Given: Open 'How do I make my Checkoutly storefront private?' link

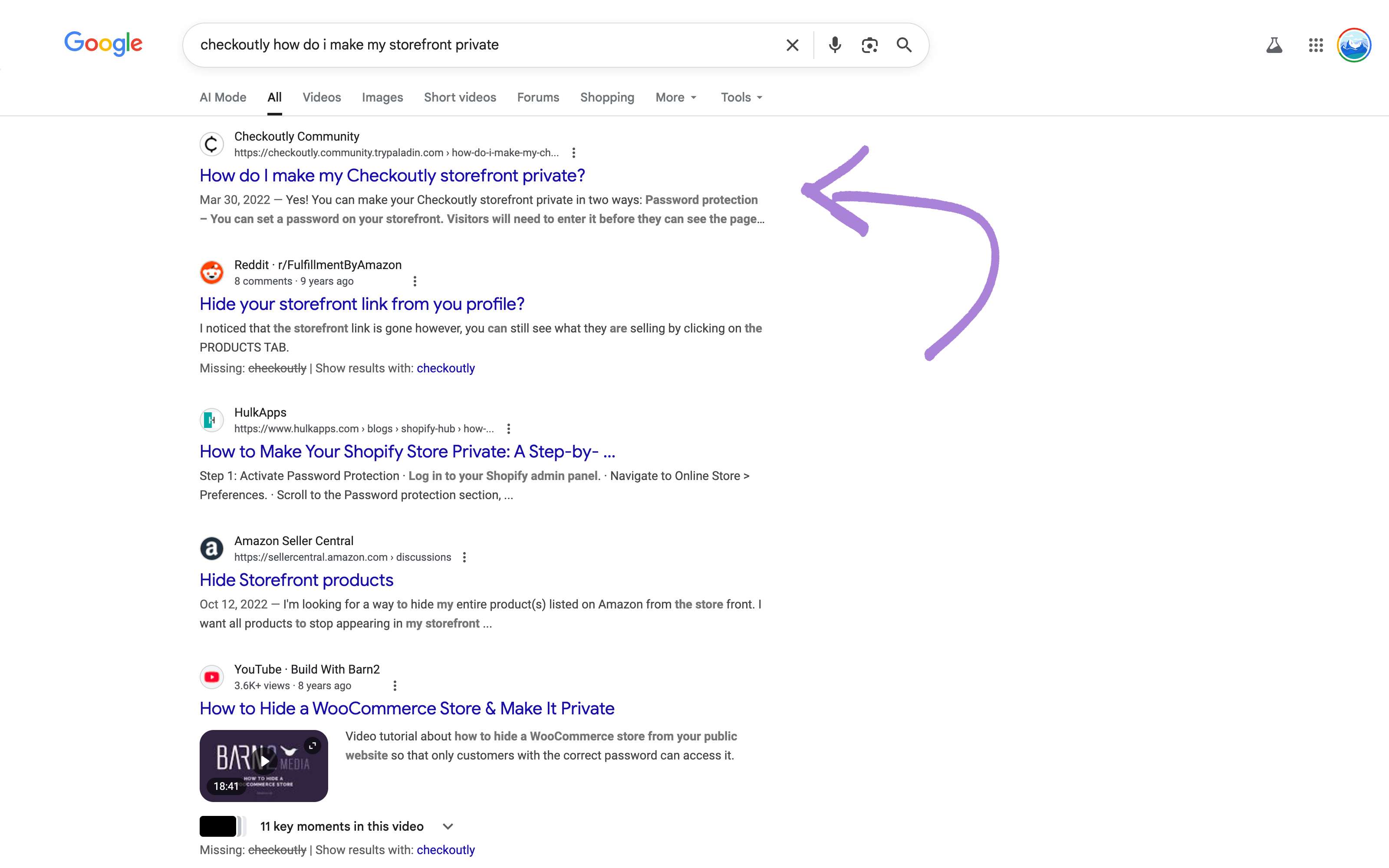Looking at the screenshot, I should [392, 176].
